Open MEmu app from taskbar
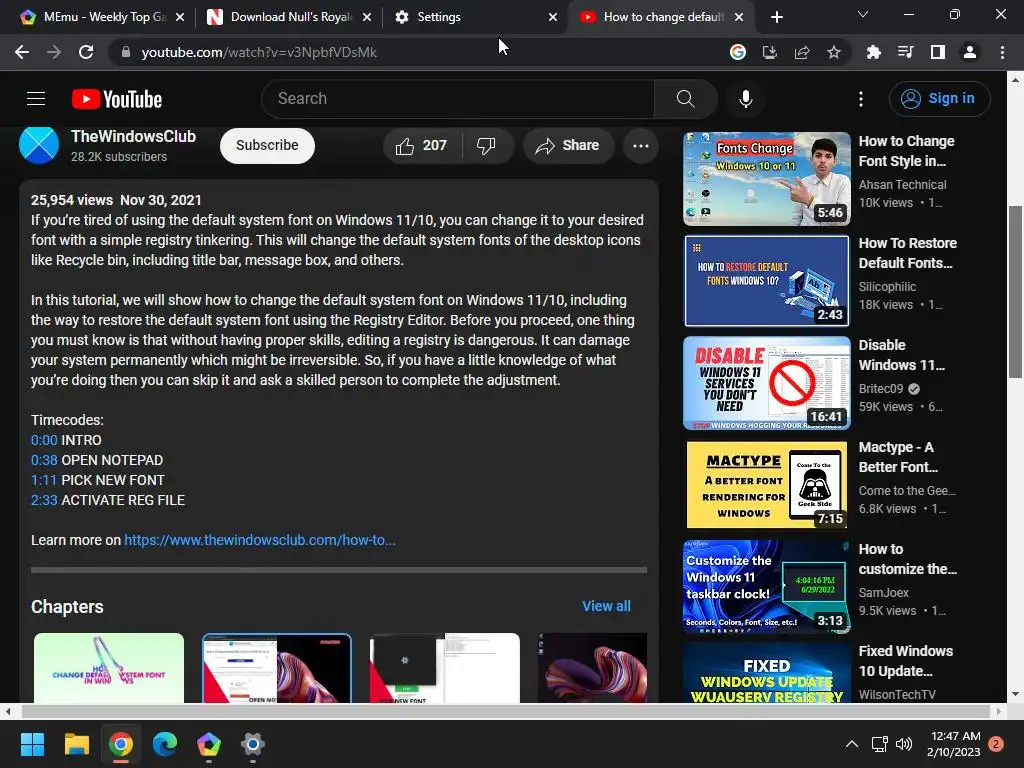Image resolution: width=1024 pixels, height=768 pixels. pos(208,744)
